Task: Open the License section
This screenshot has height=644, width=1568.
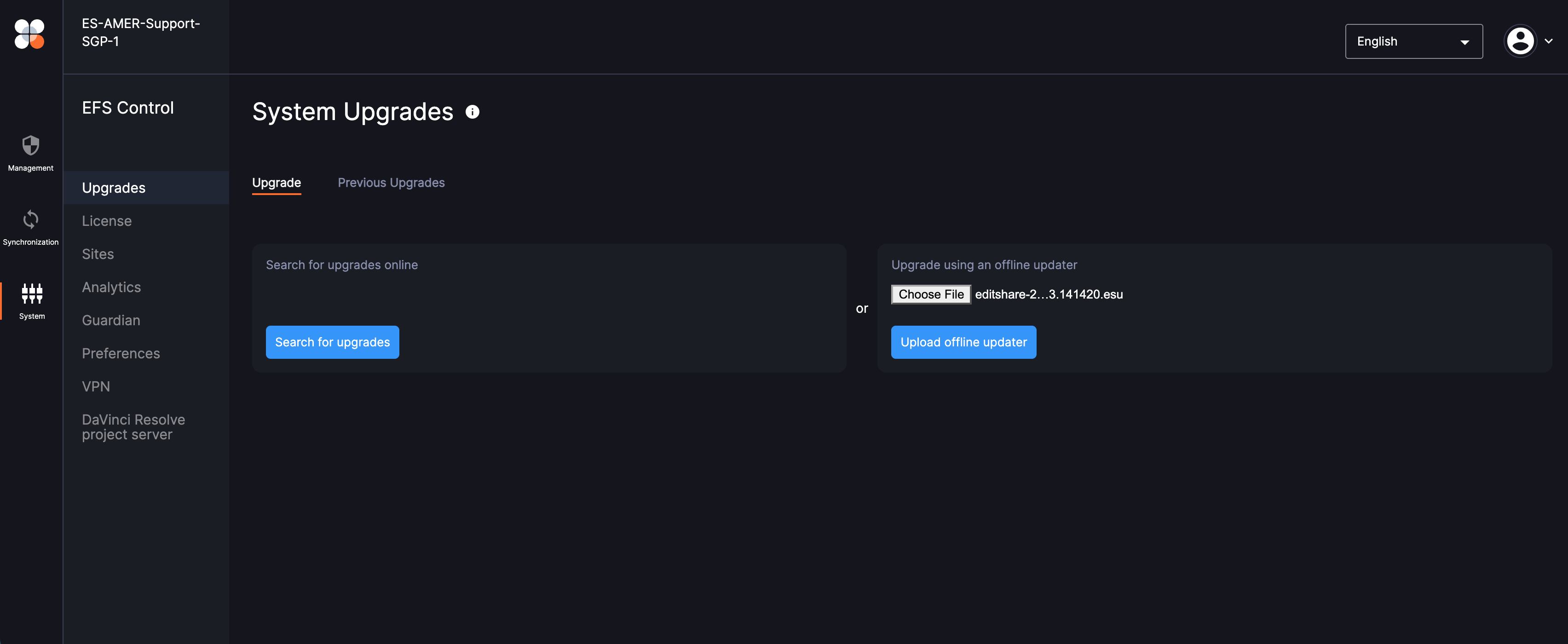Action: tap(107, 221)
